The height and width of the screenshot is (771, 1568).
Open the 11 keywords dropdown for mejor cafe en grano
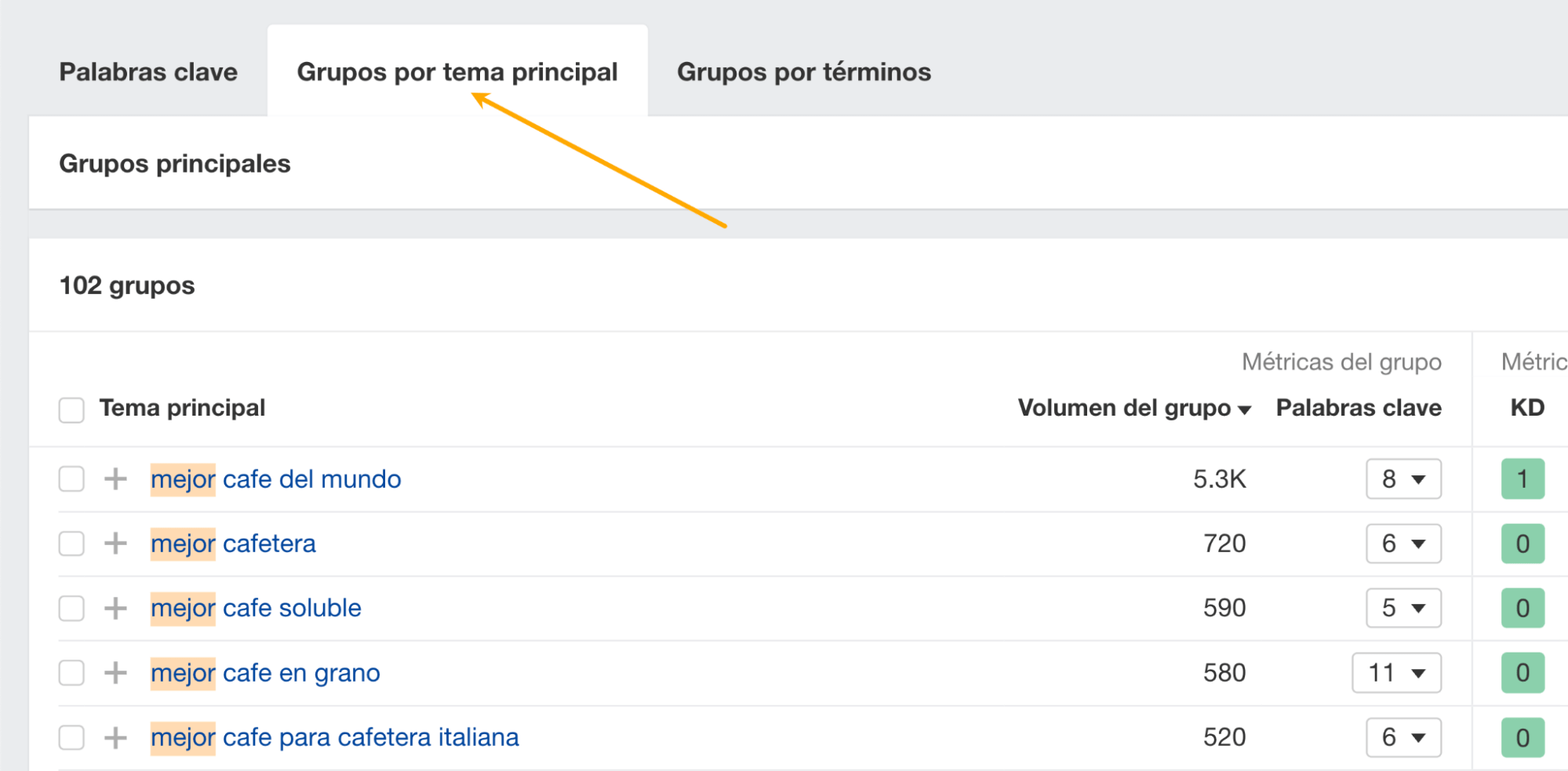(1396, 672)
